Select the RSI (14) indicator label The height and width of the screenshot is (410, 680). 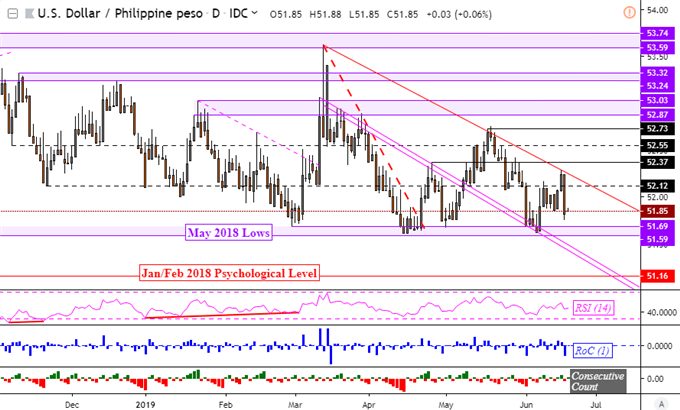point(593,308)
